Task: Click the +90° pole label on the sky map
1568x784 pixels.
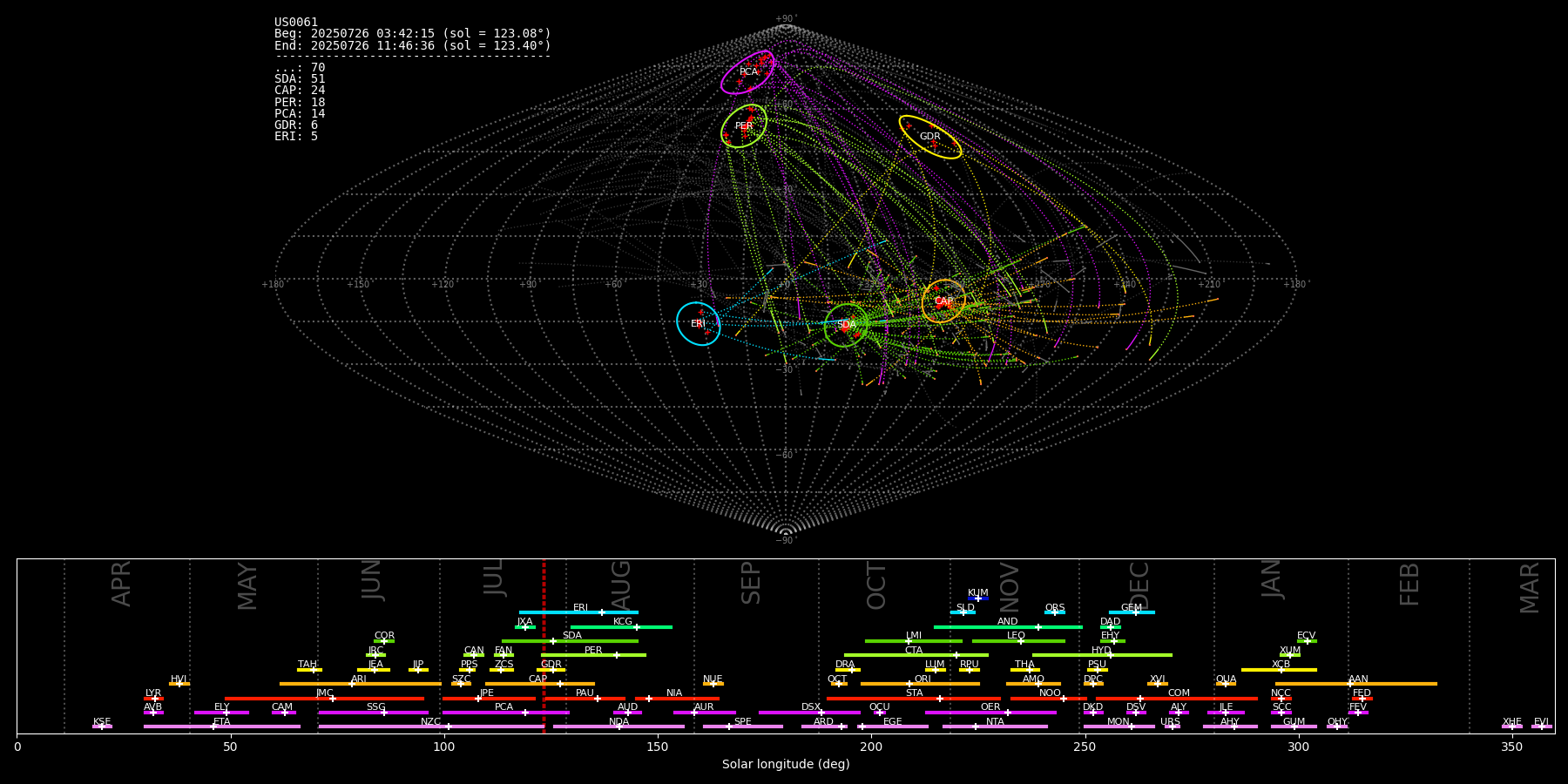Action: click(786, 19)
